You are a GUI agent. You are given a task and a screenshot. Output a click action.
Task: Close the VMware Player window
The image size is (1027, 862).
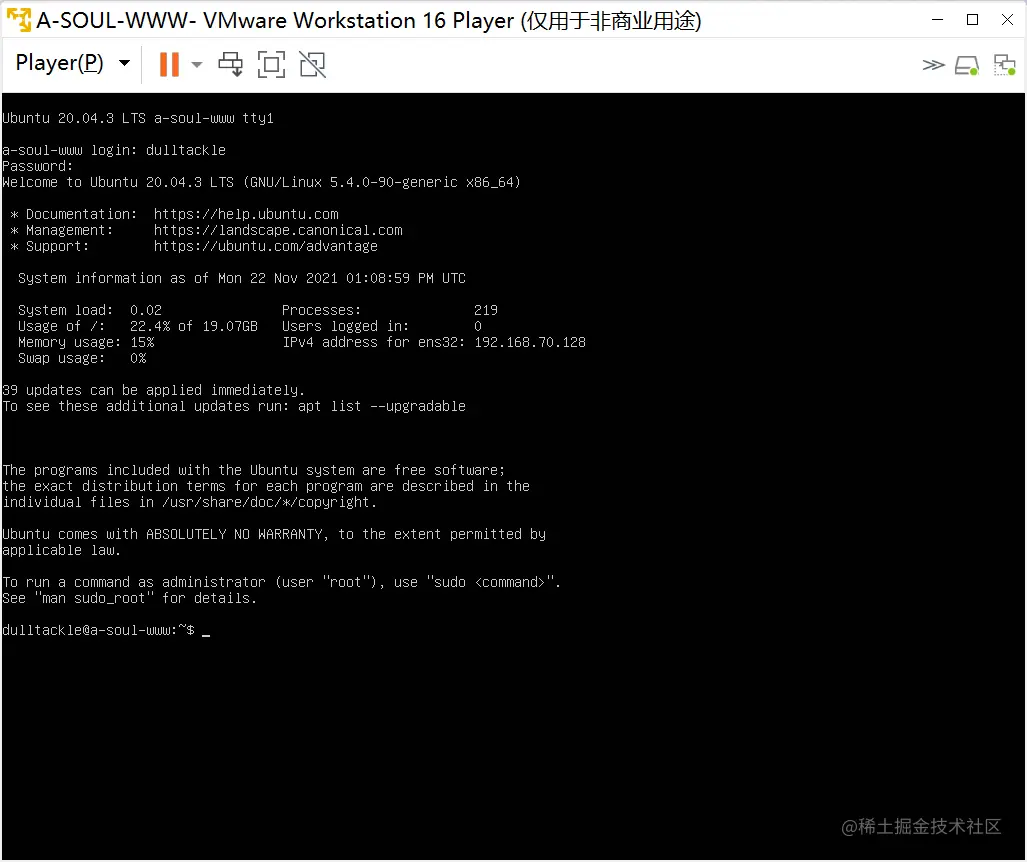pos(1007,20)
